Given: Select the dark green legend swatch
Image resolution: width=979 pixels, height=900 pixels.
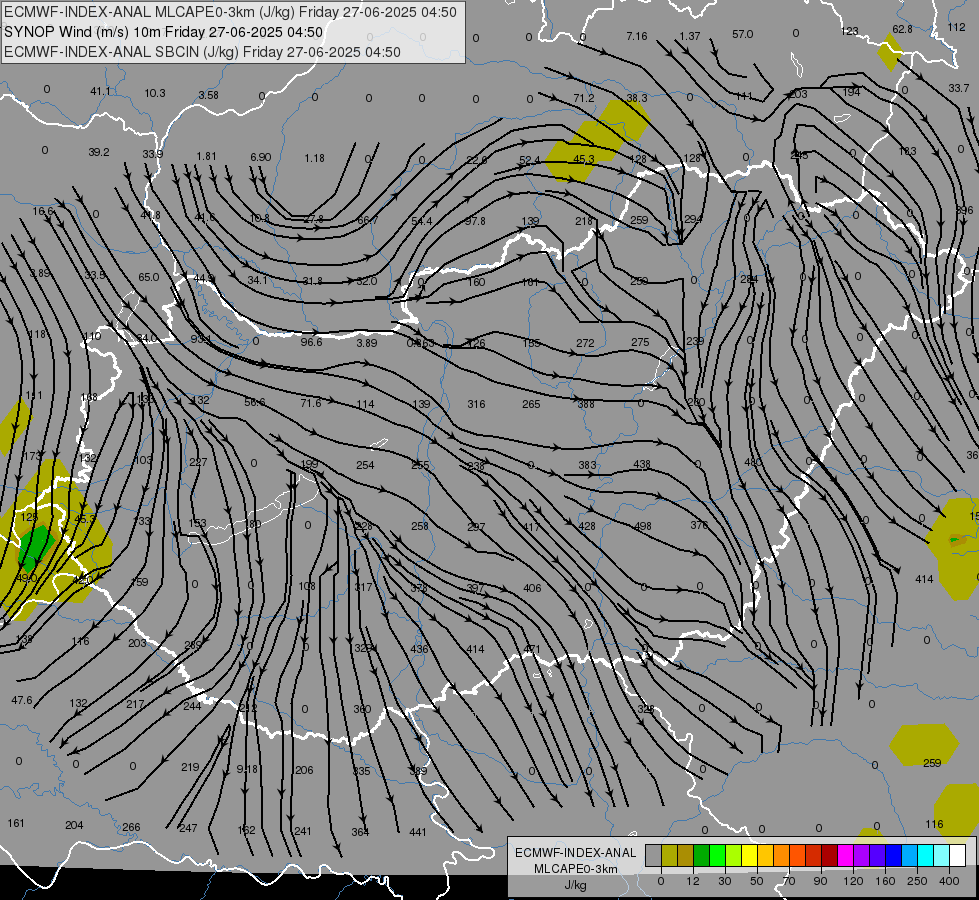Looking at the screenshot, I should 702,856.
